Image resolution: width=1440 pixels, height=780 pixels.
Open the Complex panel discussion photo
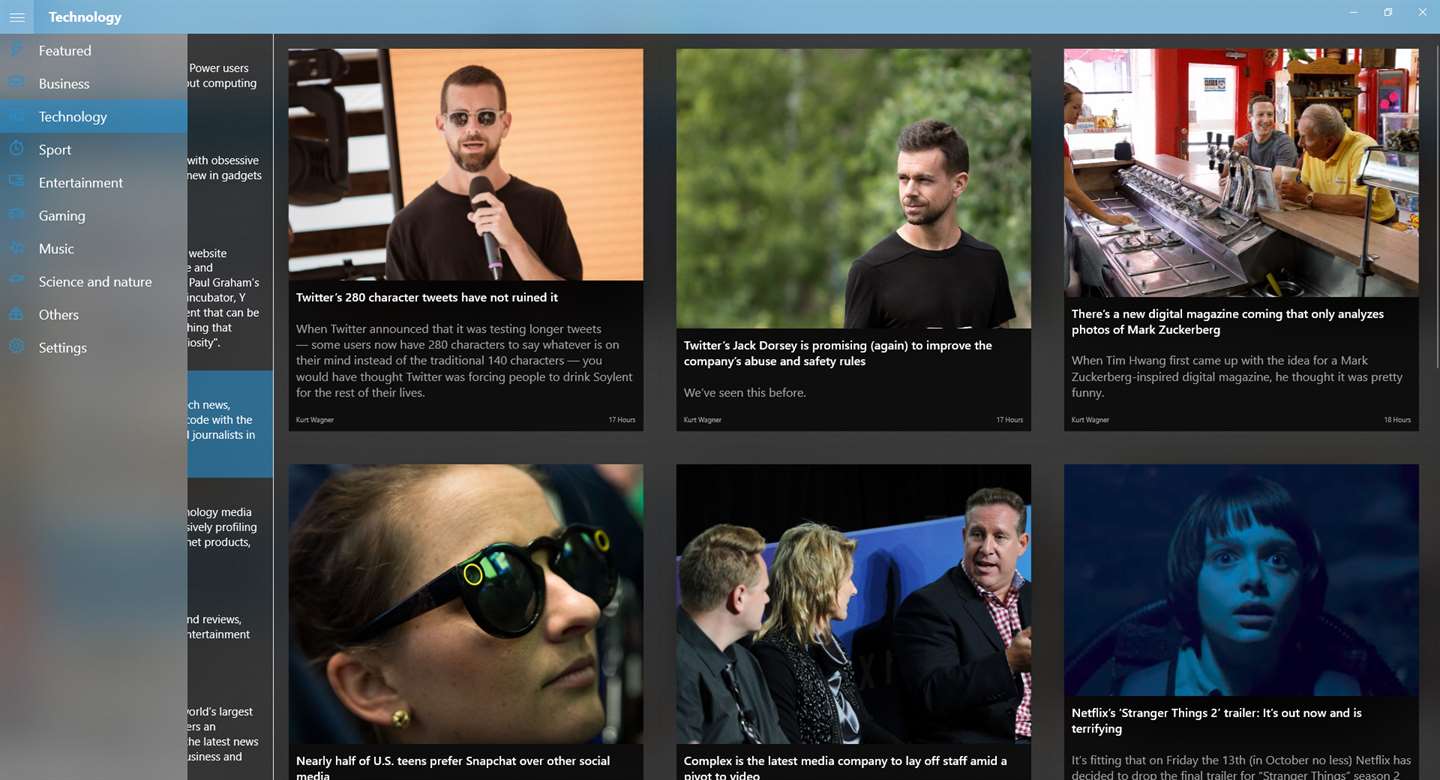[853, 604]
